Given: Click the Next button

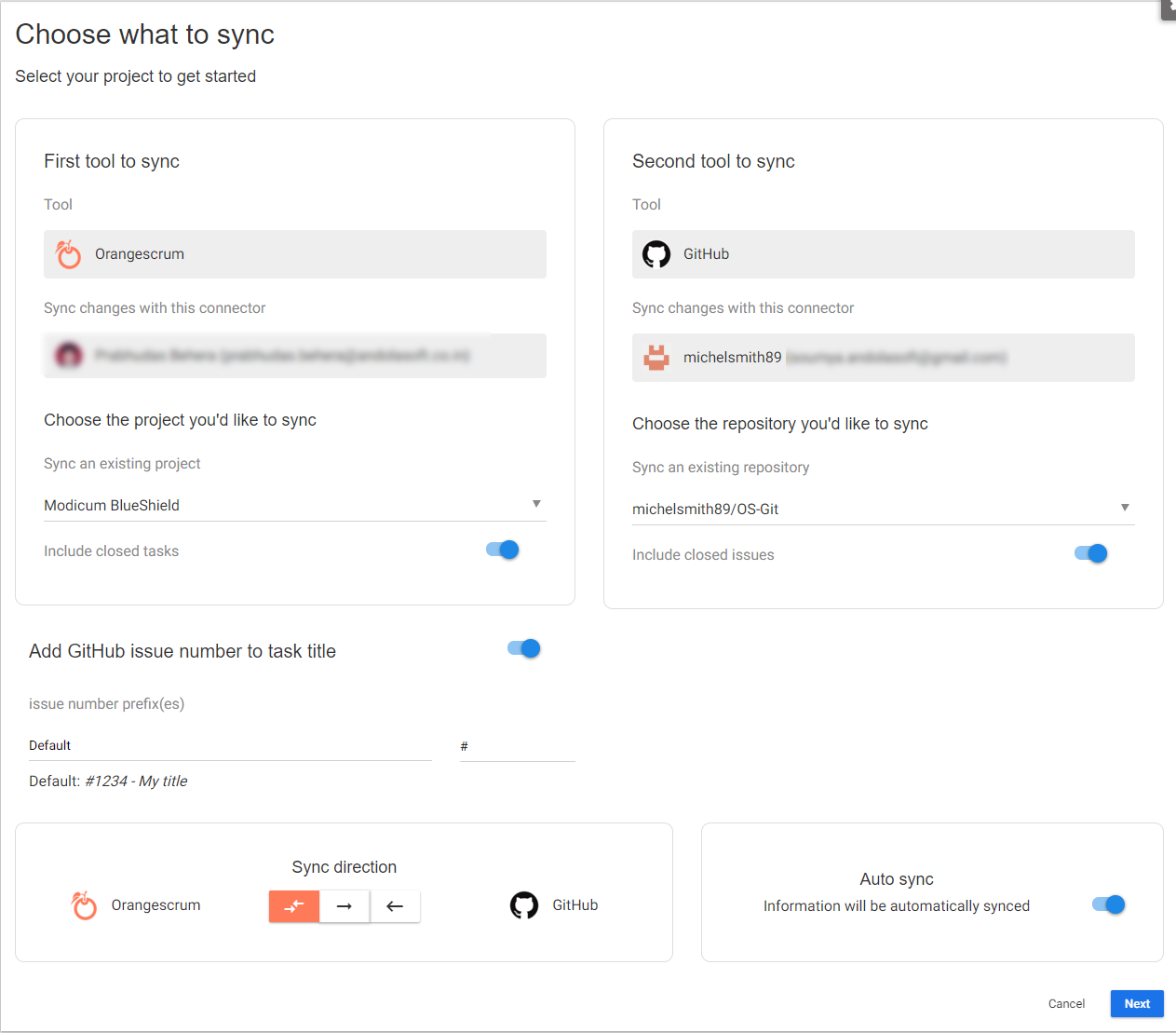Looking at the screenshot, I should click(x=1137, y=1003).
